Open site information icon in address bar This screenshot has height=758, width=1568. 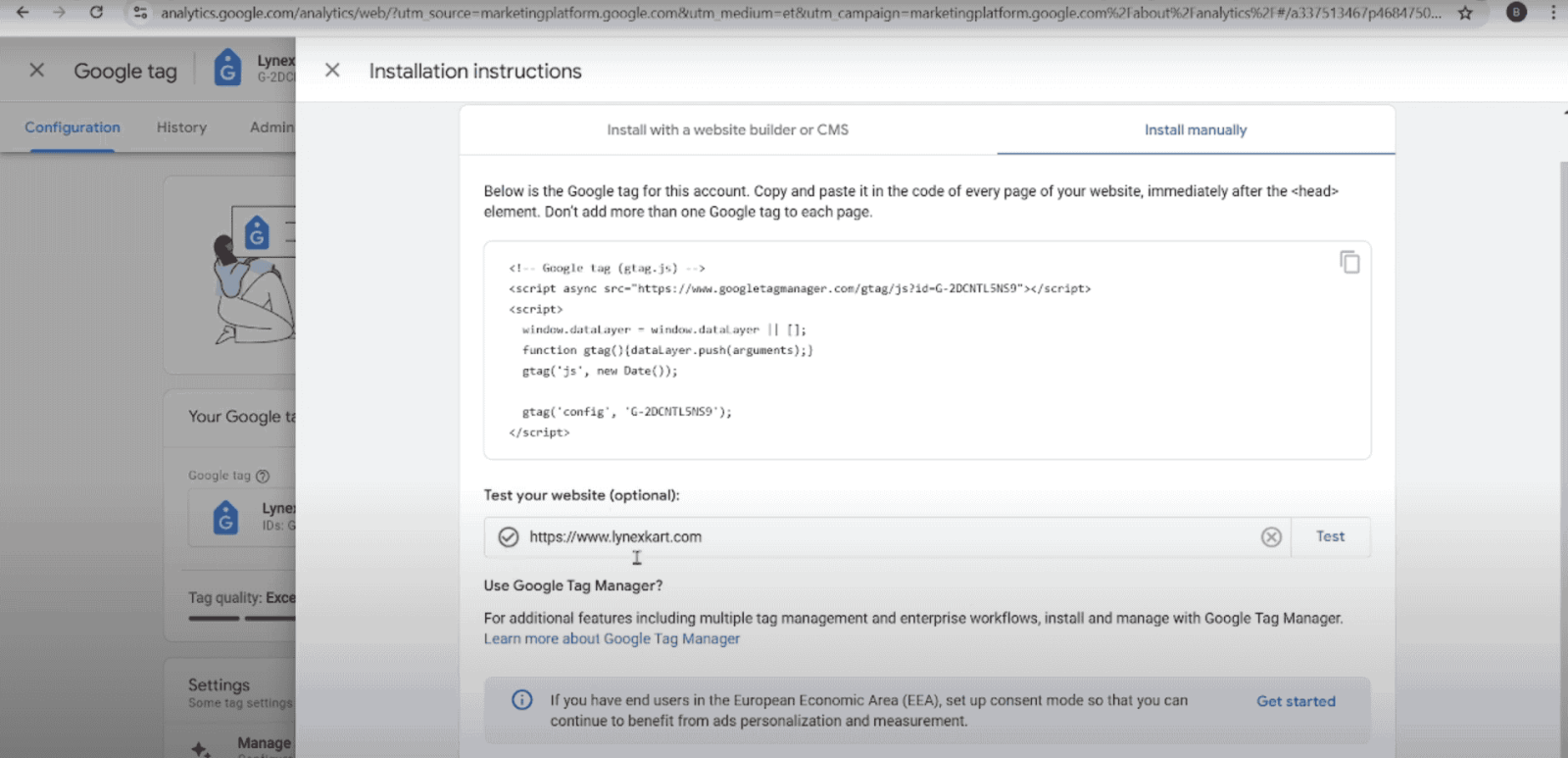point(140,13)
